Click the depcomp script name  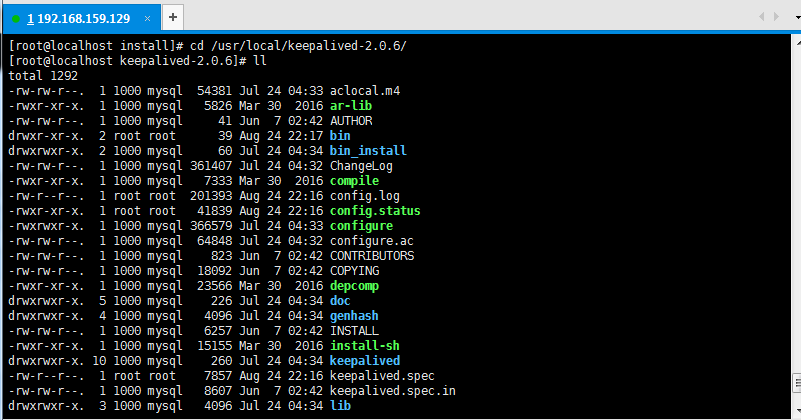pos(355,286)
